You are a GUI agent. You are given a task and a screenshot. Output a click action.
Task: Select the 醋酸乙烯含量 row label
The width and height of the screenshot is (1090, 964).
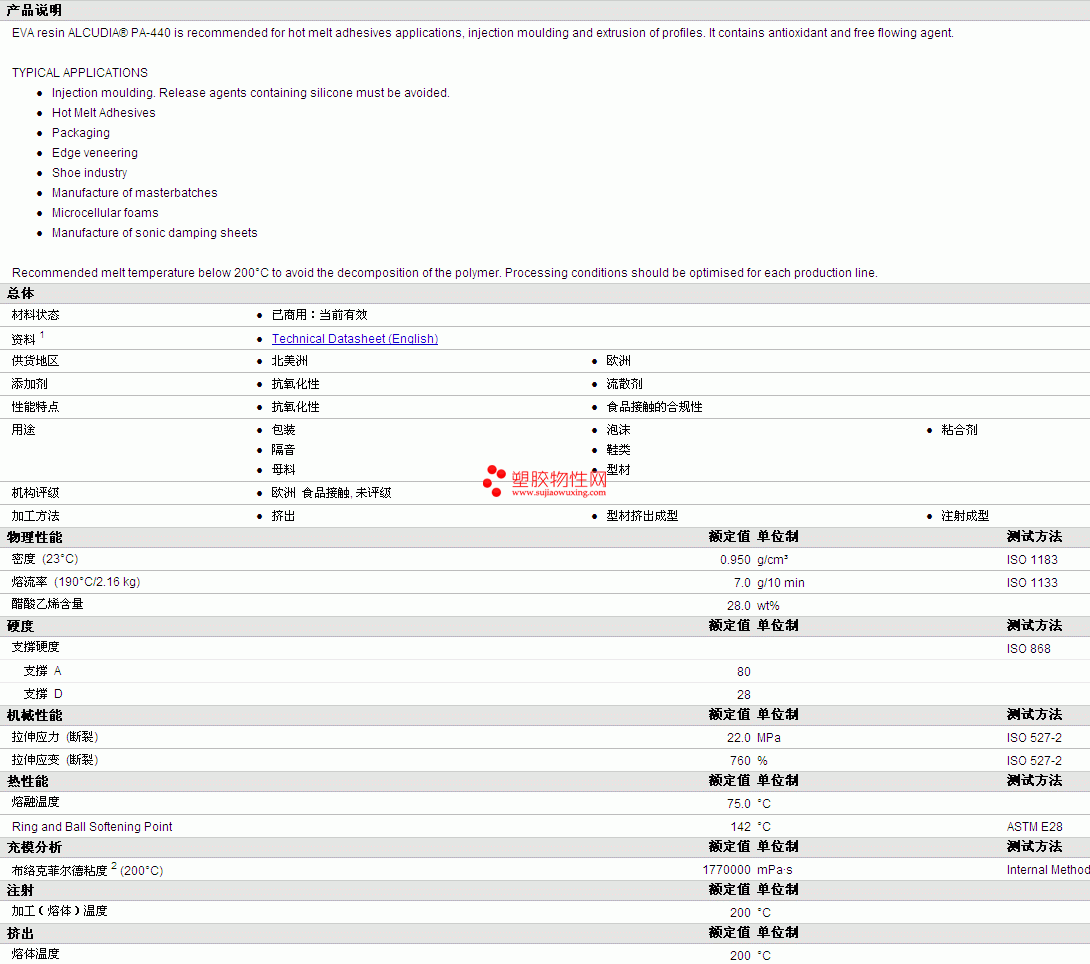(47, 604)
